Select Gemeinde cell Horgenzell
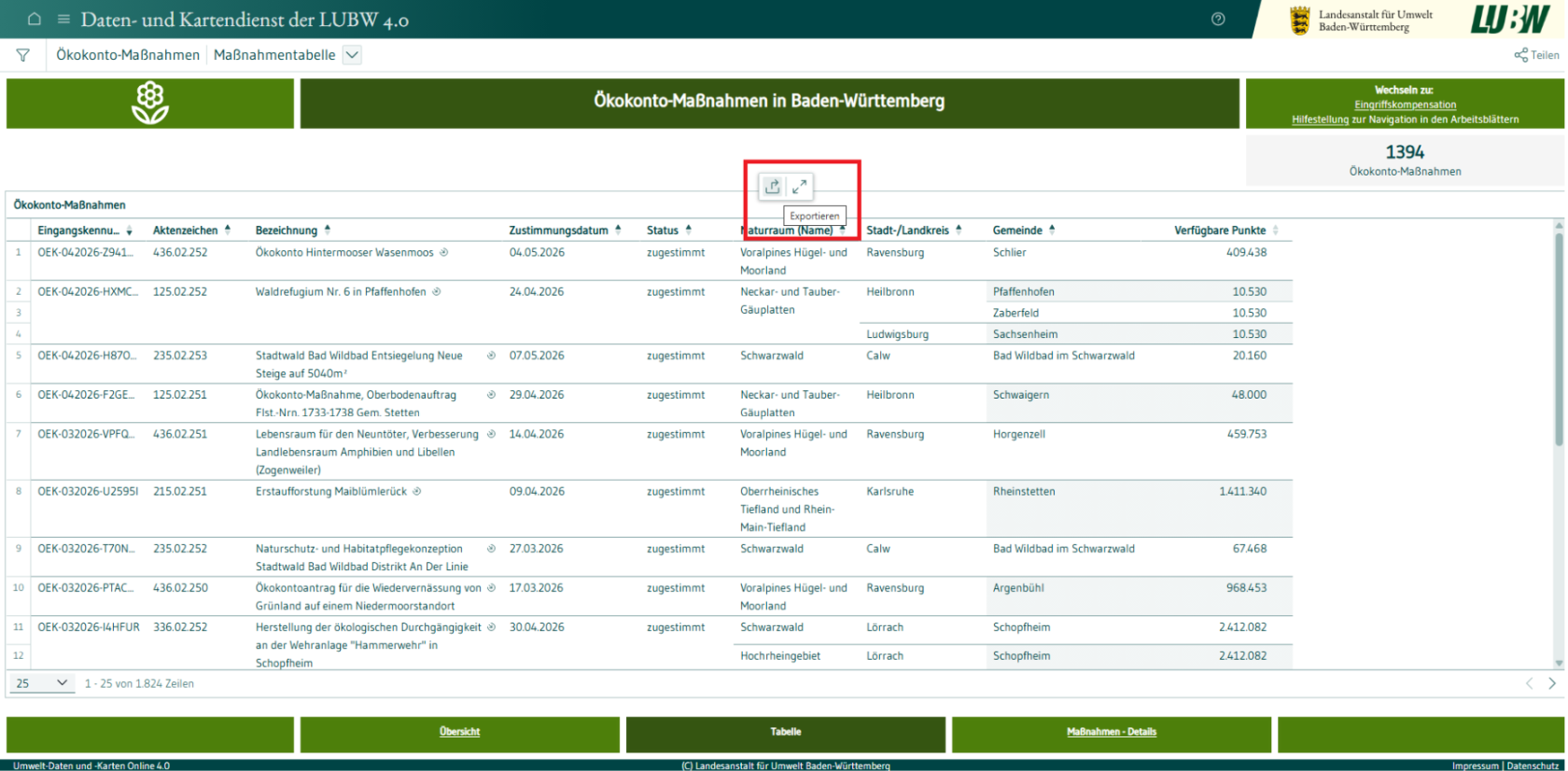 click(1019, 434)
